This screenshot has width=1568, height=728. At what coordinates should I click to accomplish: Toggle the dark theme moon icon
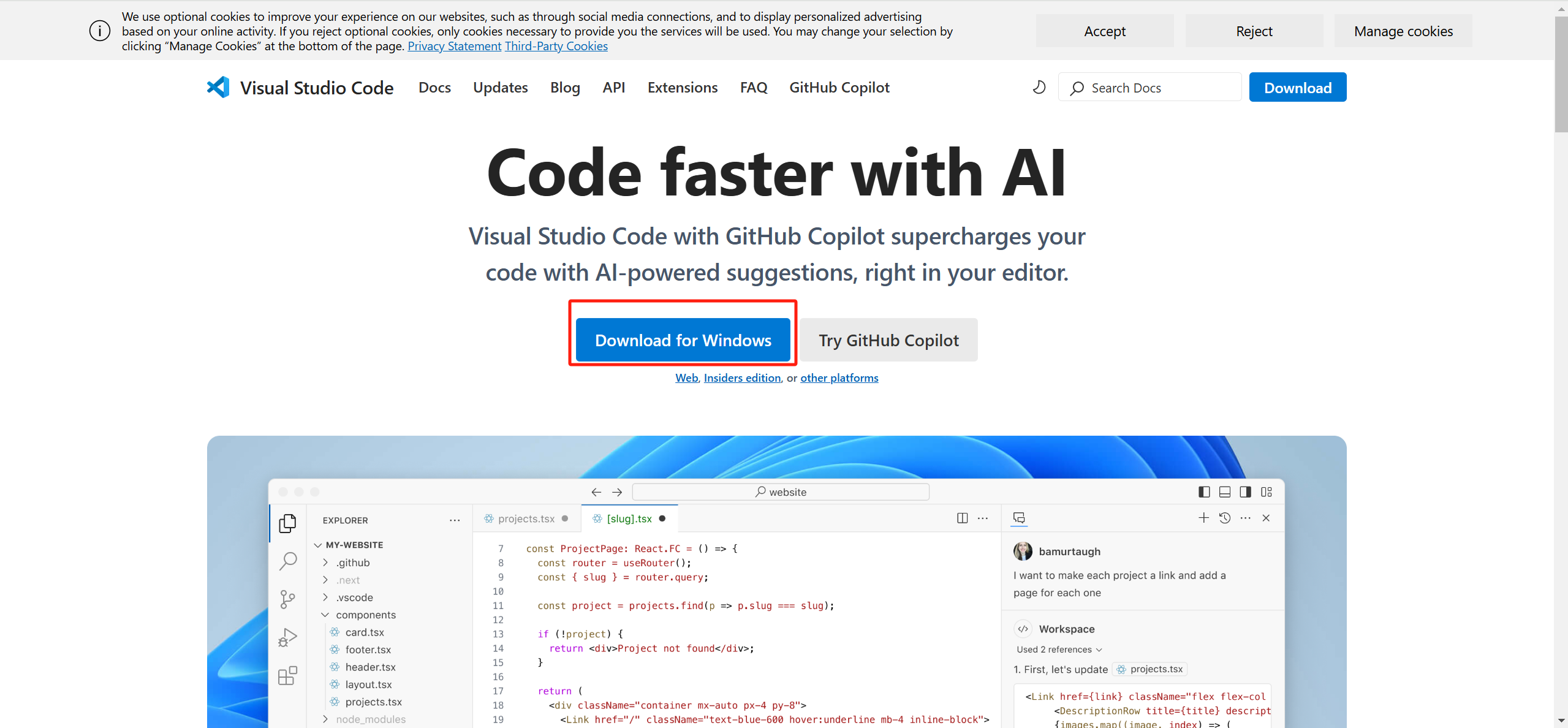click(x=1039, y=88)
